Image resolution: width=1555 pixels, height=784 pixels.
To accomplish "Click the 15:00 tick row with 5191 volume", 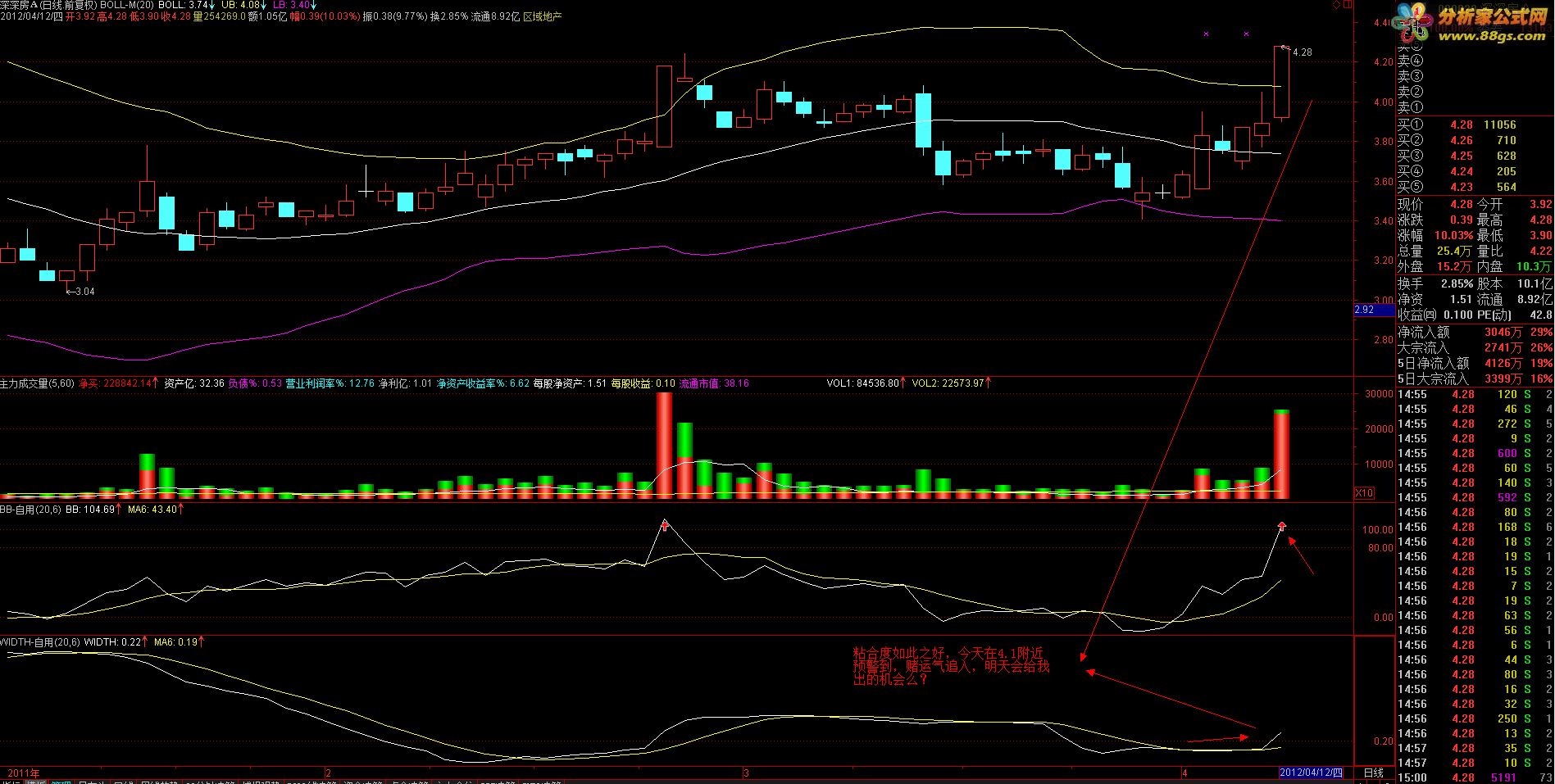I will pos(1475,777).
